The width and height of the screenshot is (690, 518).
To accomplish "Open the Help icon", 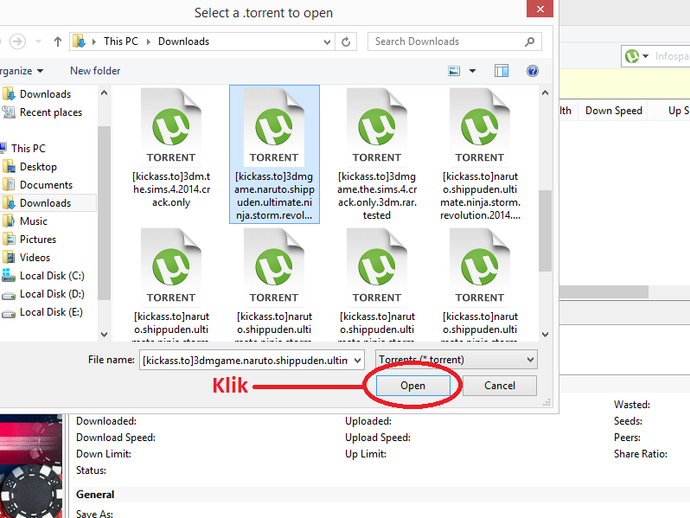I will point(532,71).
